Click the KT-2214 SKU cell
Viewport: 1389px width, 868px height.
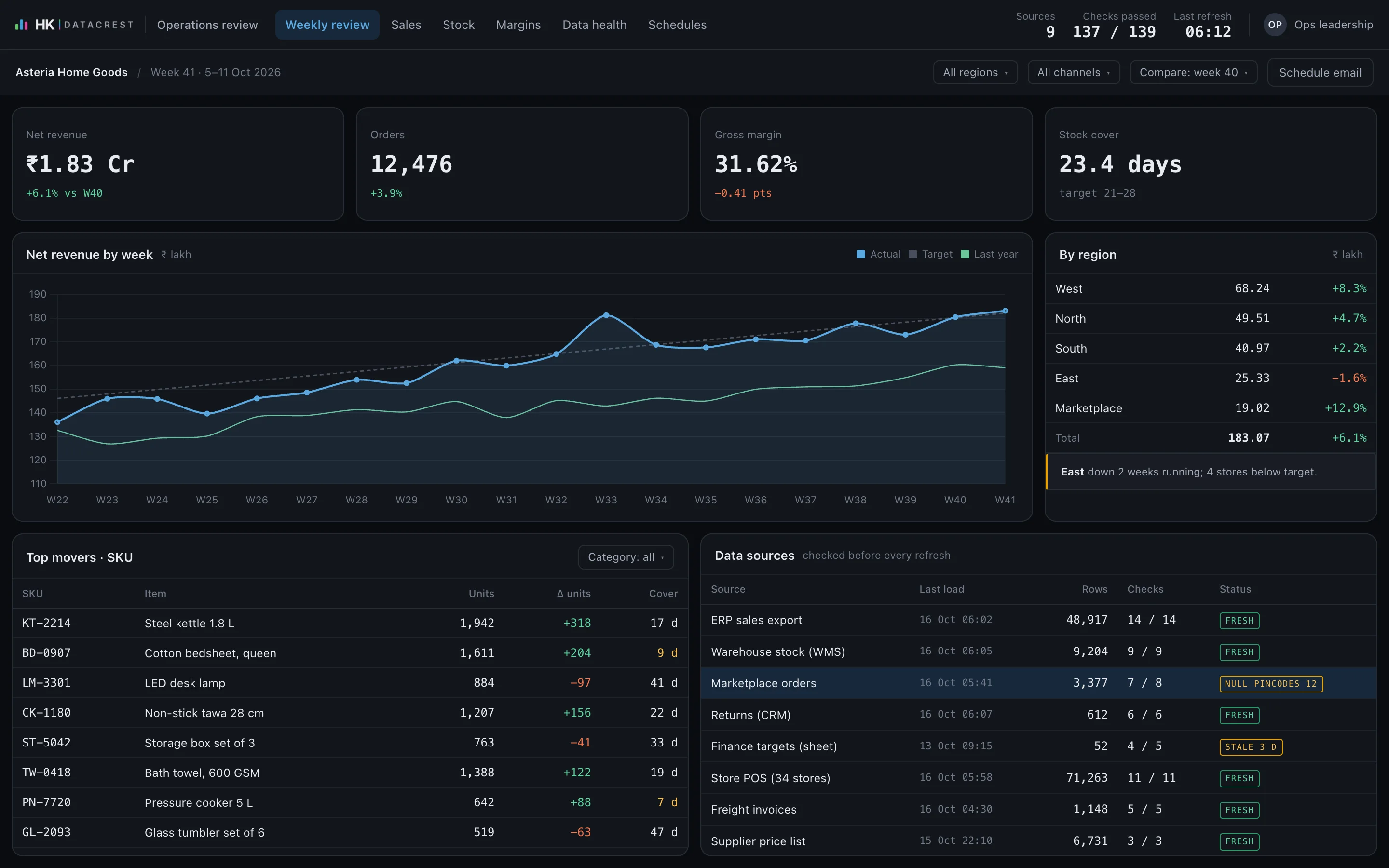click(46, 623)
